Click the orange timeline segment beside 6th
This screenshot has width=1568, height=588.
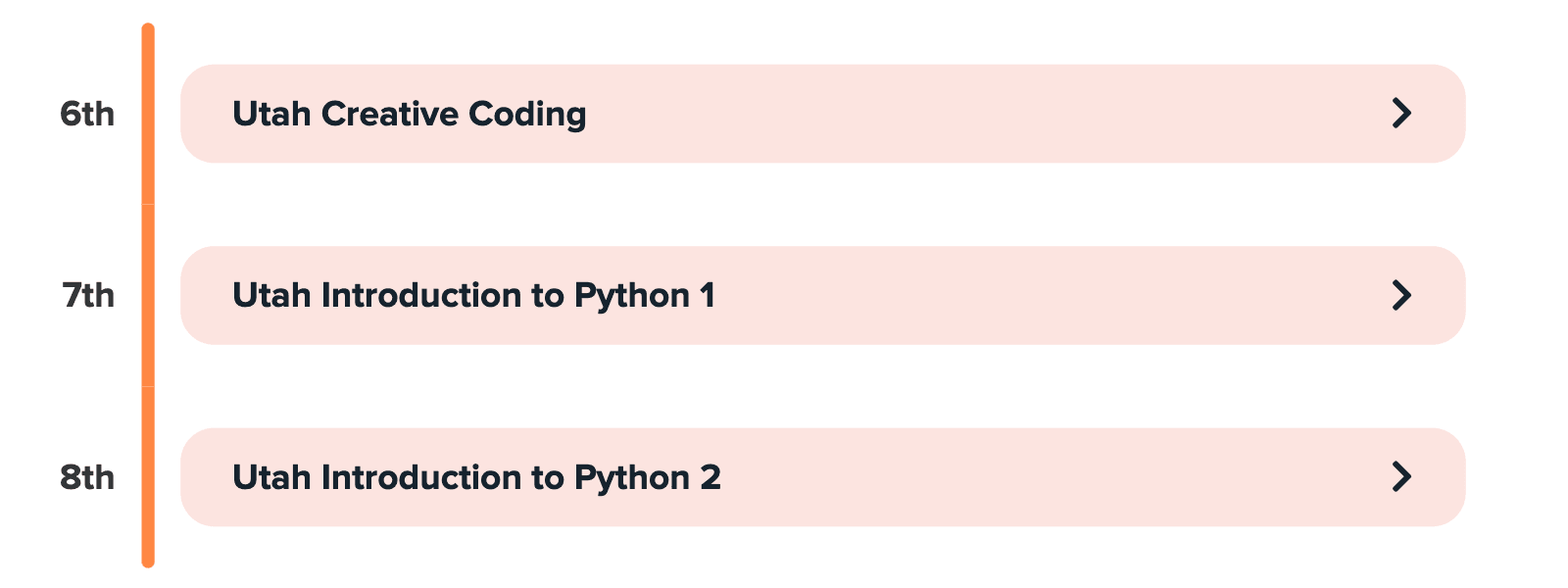click(148, 114)
